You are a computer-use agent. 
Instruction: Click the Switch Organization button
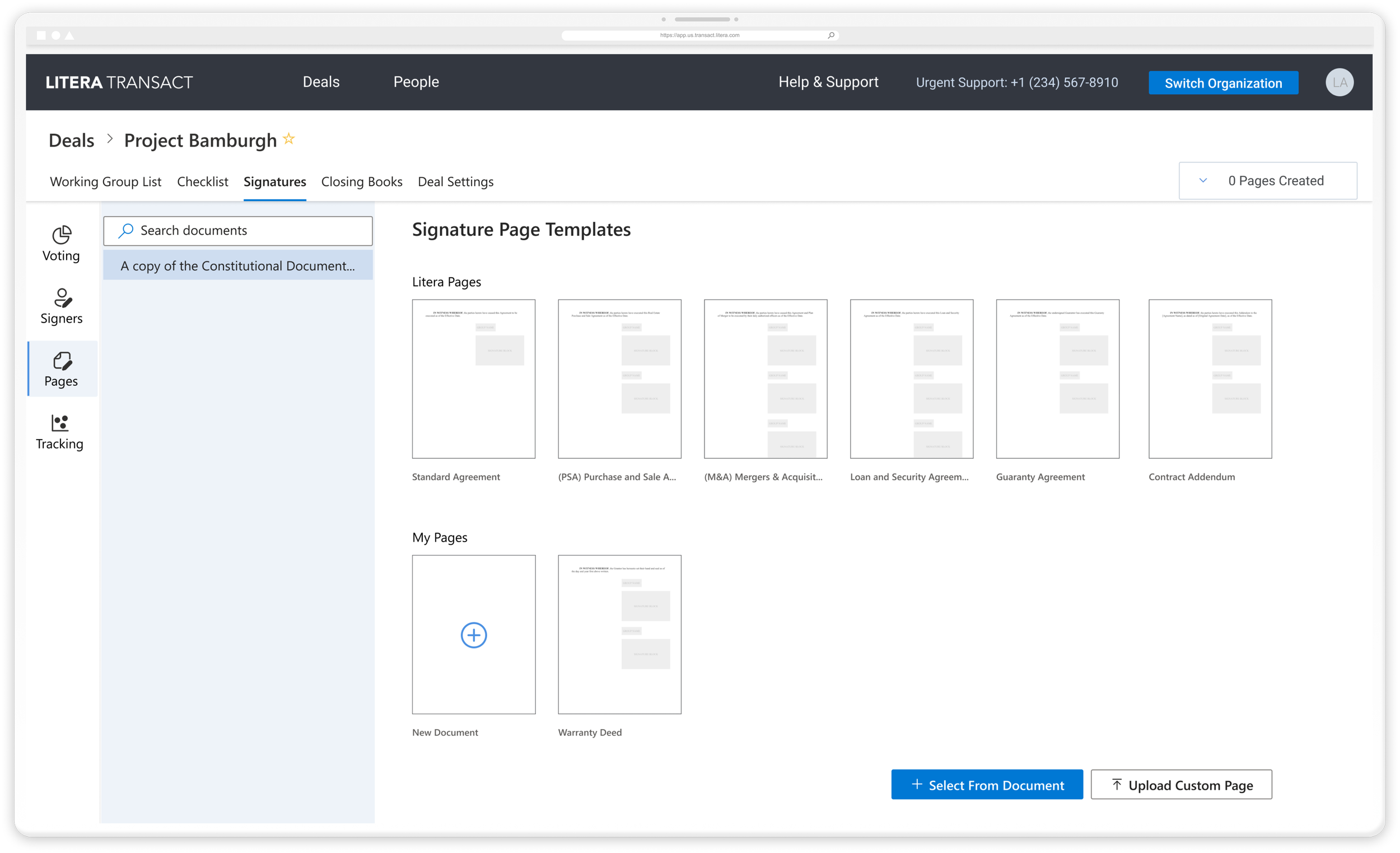click(x=1222, y=83)
